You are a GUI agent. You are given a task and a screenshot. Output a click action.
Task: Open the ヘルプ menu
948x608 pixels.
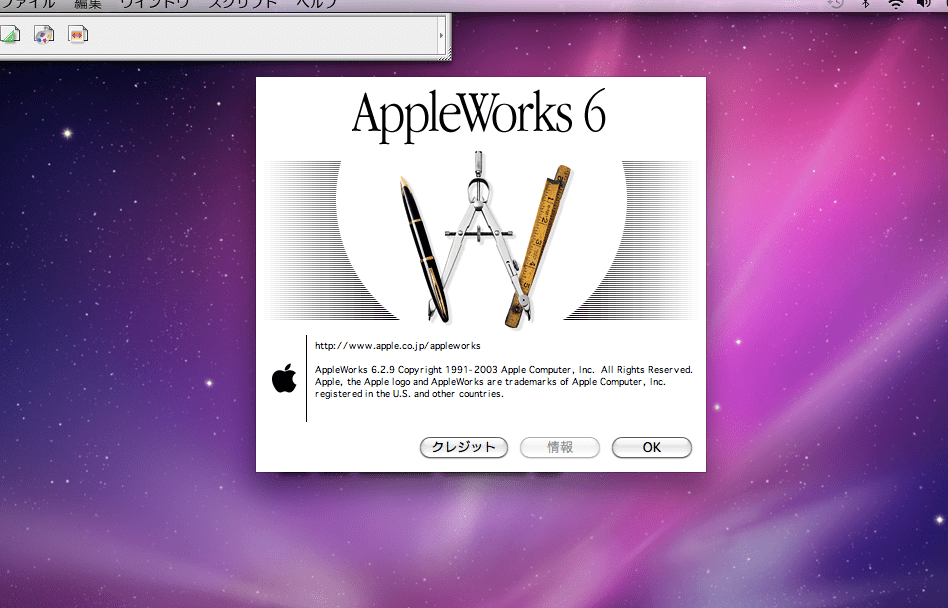click(x=317, y=3)
